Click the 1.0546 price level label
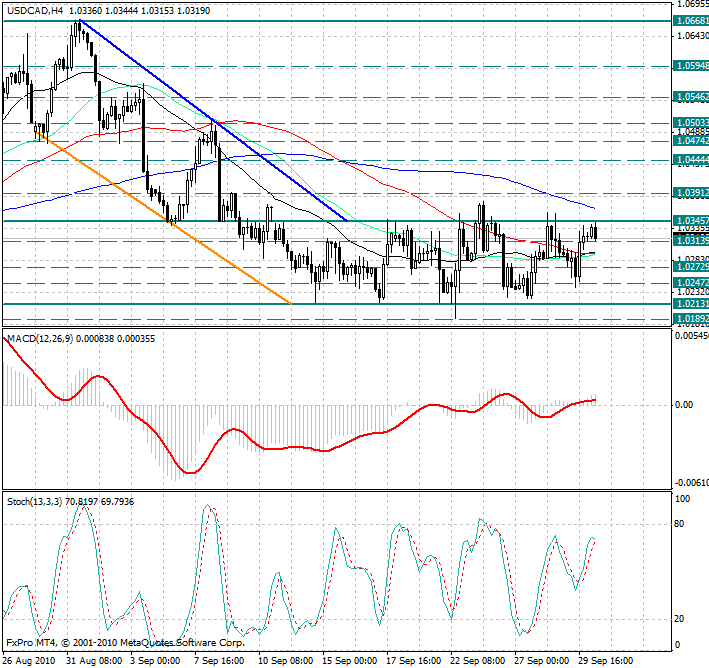 [x=691, y=97]
